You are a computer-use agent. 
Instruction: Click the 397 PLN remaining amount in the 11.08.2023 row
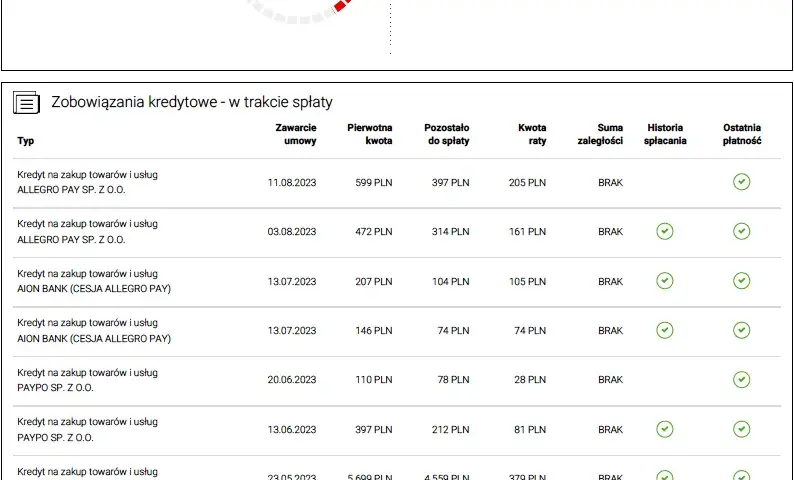click(451, 182)
